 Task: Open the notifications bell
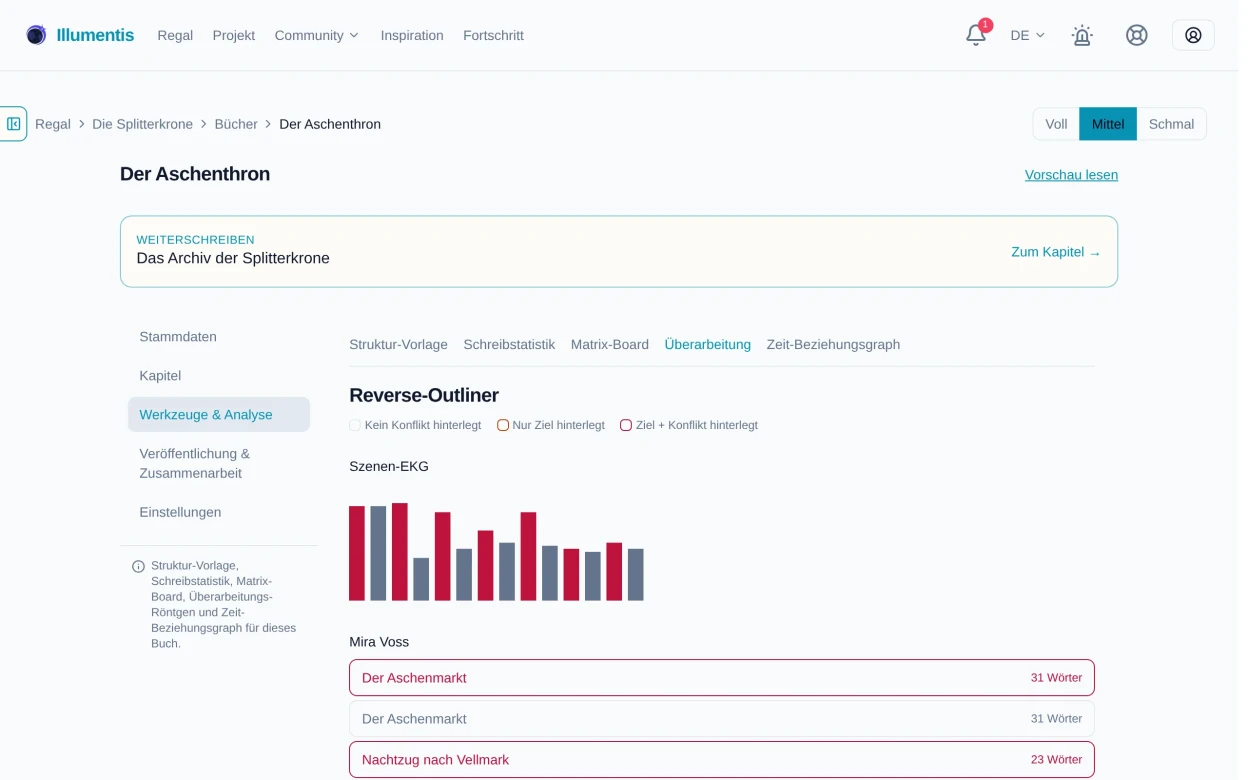click(x=976, y=35)
